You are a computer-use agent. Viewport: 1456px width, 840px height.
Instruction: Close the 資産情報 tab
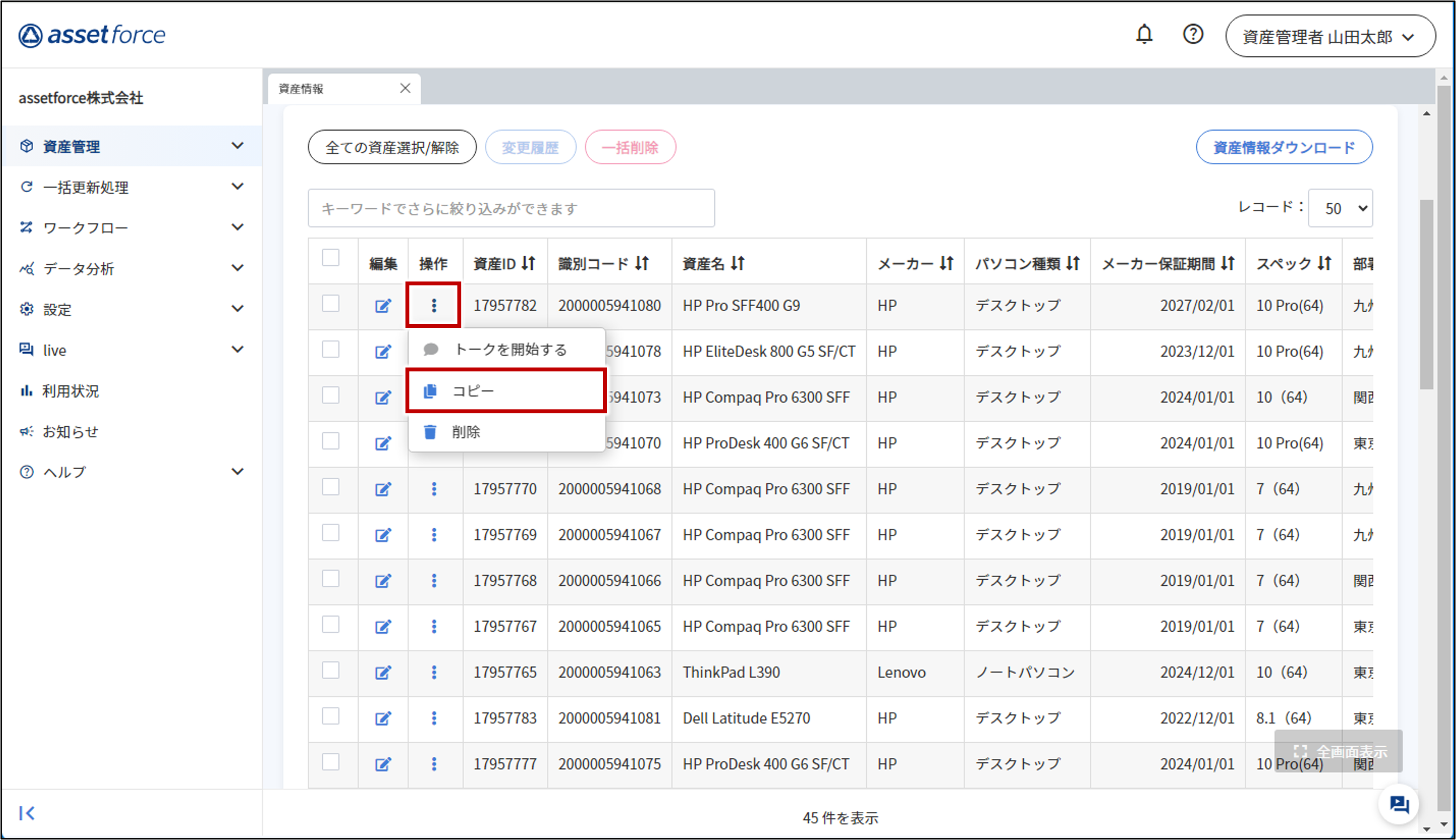point(405,88)
